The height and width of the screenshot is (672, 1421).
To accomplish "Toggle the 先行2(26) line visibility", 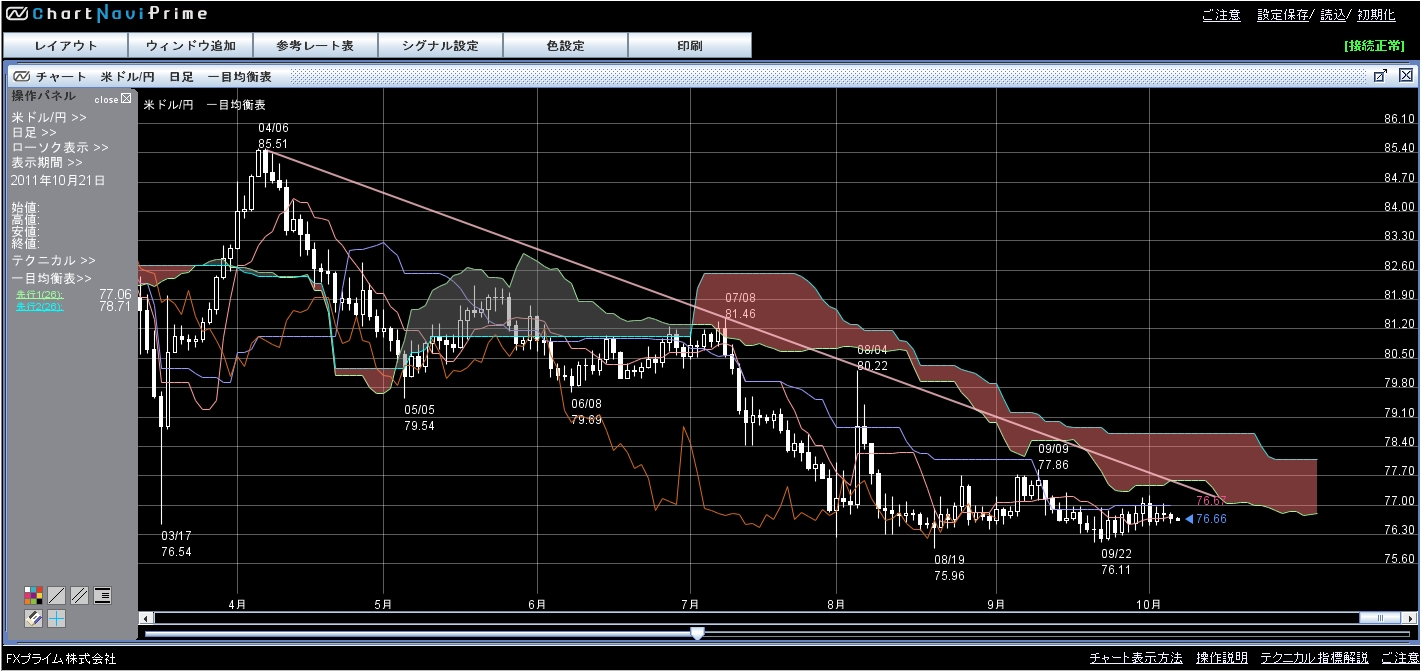I will [x=38, y=306].
